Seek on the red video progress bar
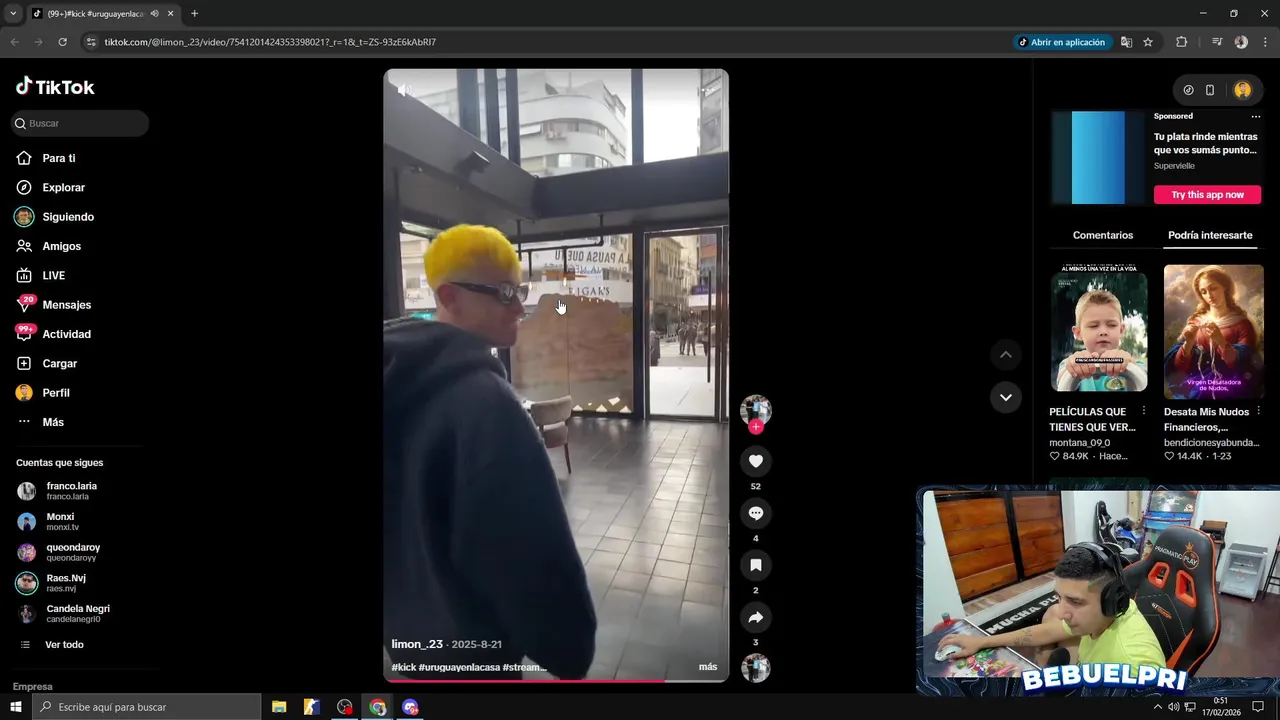This screenshot has width=1280, height=720. (556, 681)
